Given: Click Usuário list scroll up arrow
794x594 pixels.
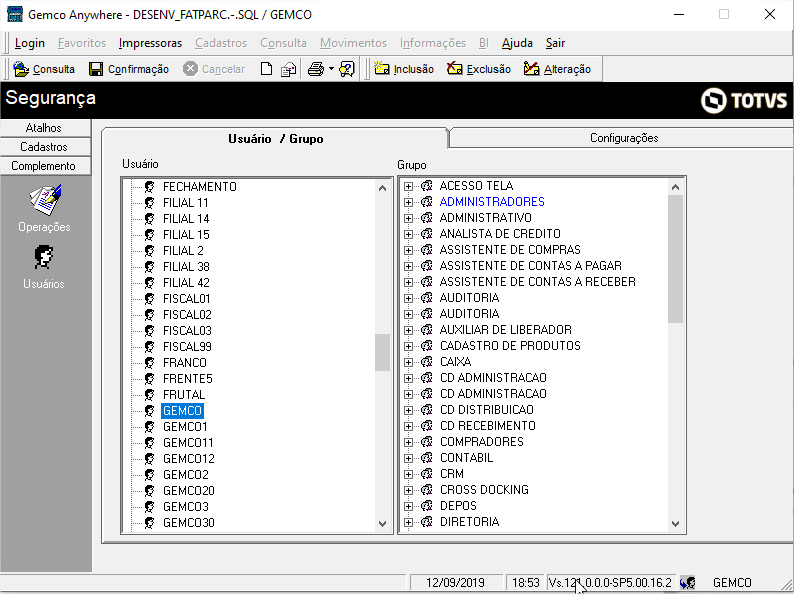Looking at the screenshot, I should click(x=382, y=188).
